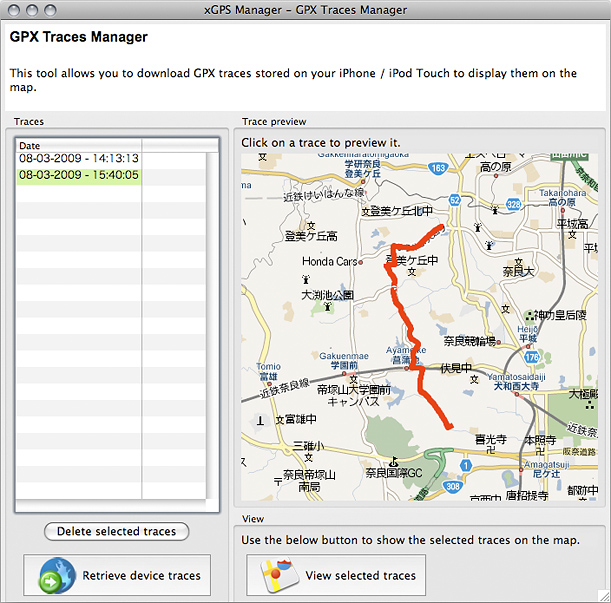Click the route 52 shield on map
The image size is (611, 603).
coord(455,200)
